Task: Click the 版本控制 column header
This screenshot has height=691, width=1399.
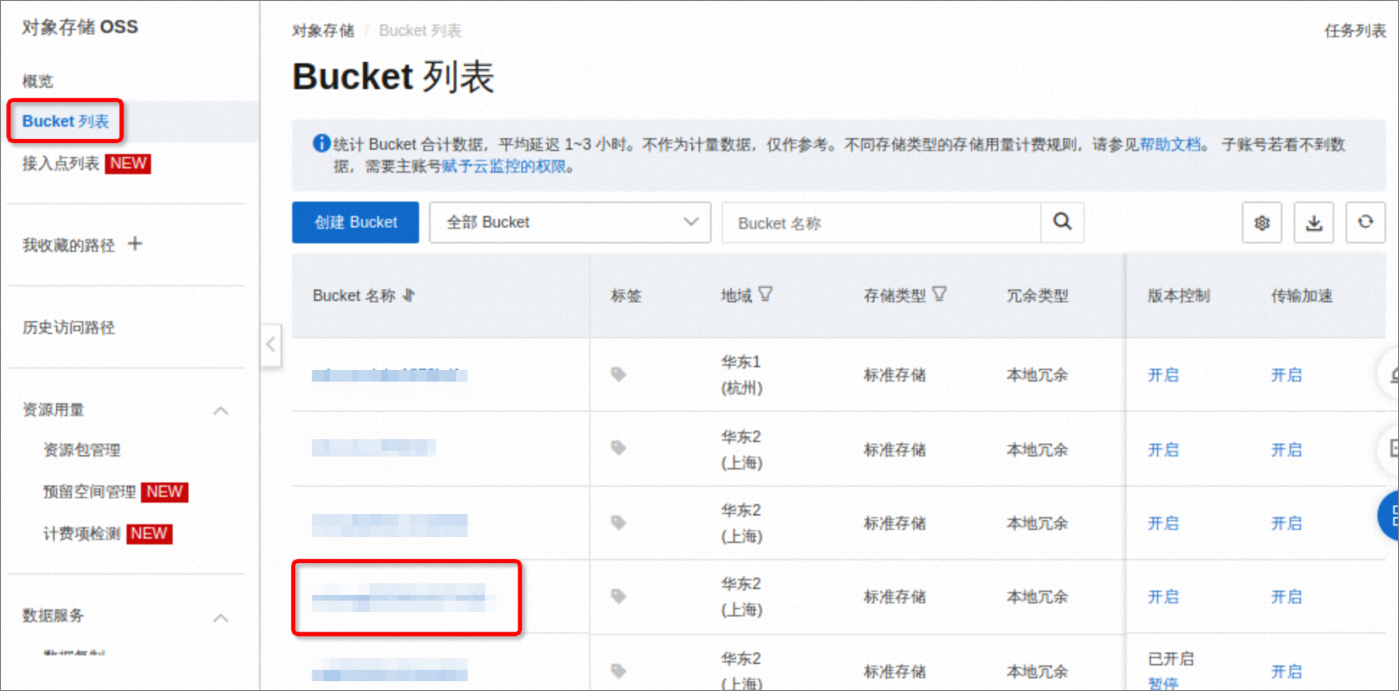Action: click(1179, 296)
